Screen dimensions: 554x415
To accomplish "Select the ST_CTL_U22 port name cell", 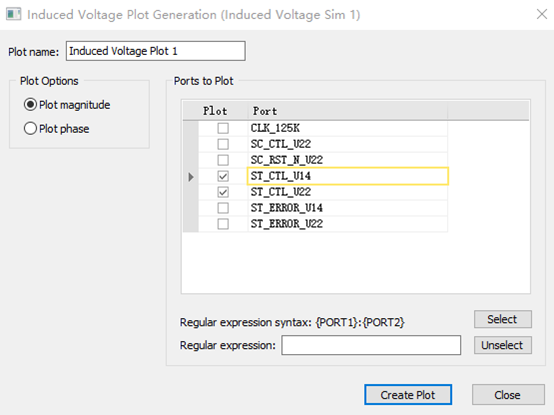I will 348,192.
